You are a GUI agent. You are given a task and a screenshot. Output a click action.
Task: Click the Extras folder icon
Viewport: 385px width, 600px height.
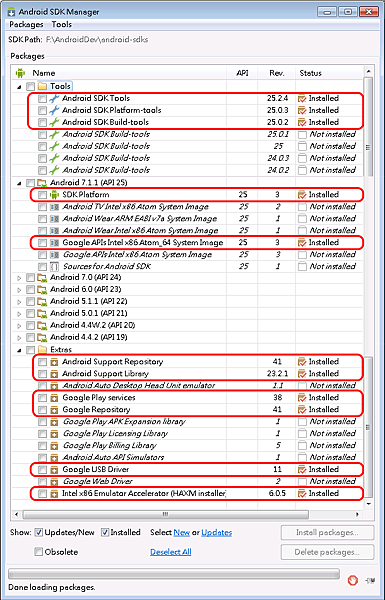tap(42, 349)
